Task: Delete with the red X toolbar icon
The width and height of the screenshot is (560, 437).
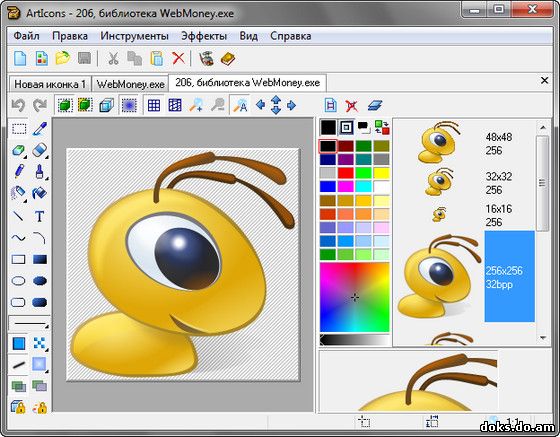Action: tap(178, 58)
